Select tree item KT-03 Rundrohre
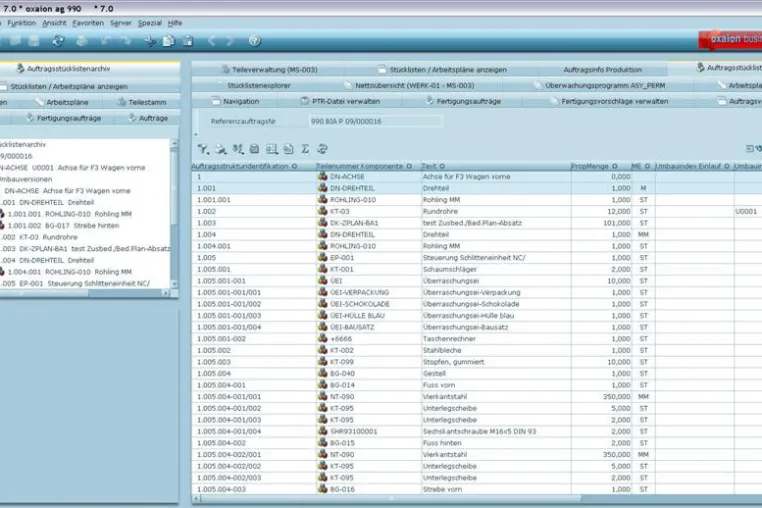This screenshot has width=762, height=508. 47,237
